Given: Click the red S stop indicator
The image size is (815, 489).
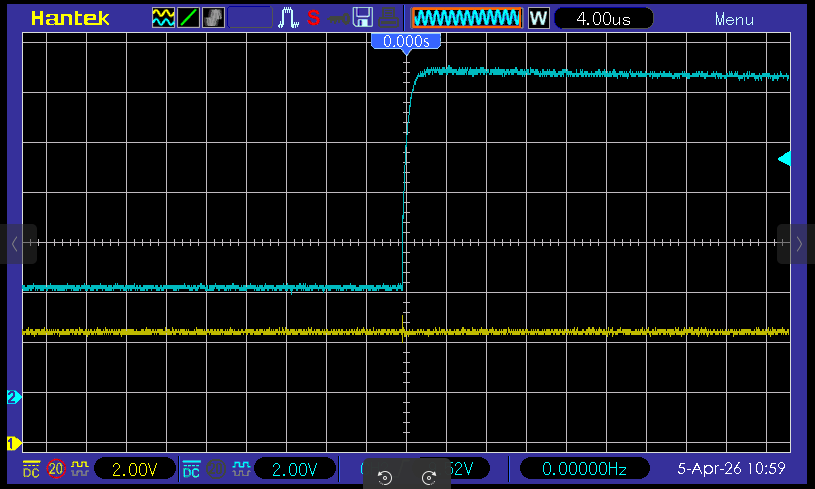Looking at the screenshot, I should [x=313, y=17].
